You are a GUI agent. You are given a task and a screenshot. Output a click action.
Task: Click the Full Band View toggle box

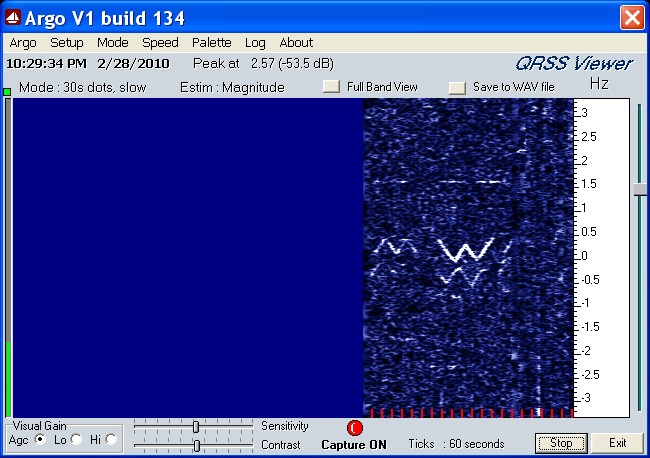click(331, 87)
